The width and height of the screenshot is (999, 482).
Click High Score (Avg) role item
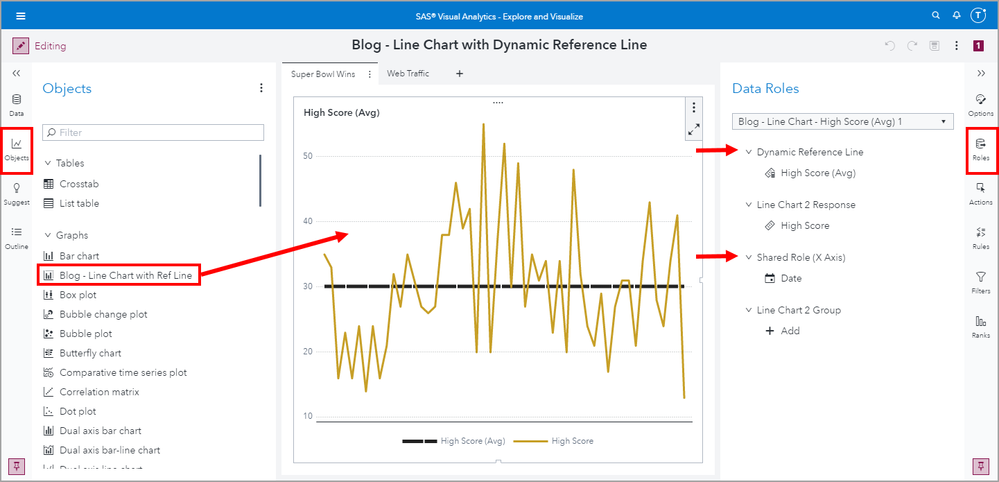(810, 173)
